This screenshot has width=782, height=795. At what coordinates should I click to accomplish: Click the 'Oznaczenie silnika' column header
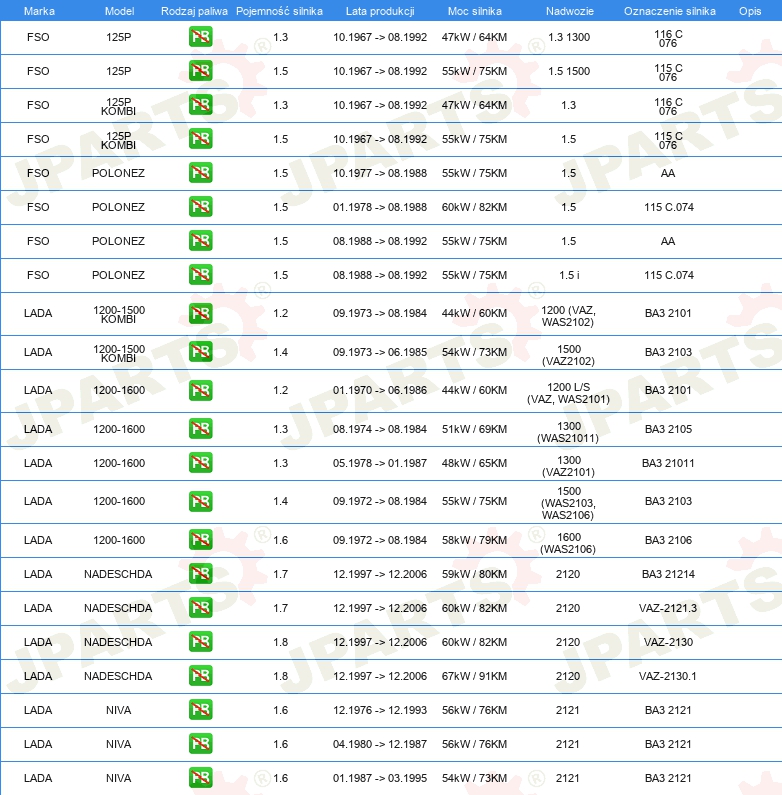click(669, 11)
